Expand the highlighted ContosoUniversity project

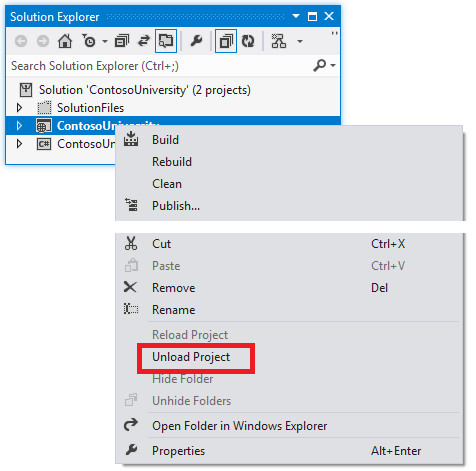pos(19,126)
